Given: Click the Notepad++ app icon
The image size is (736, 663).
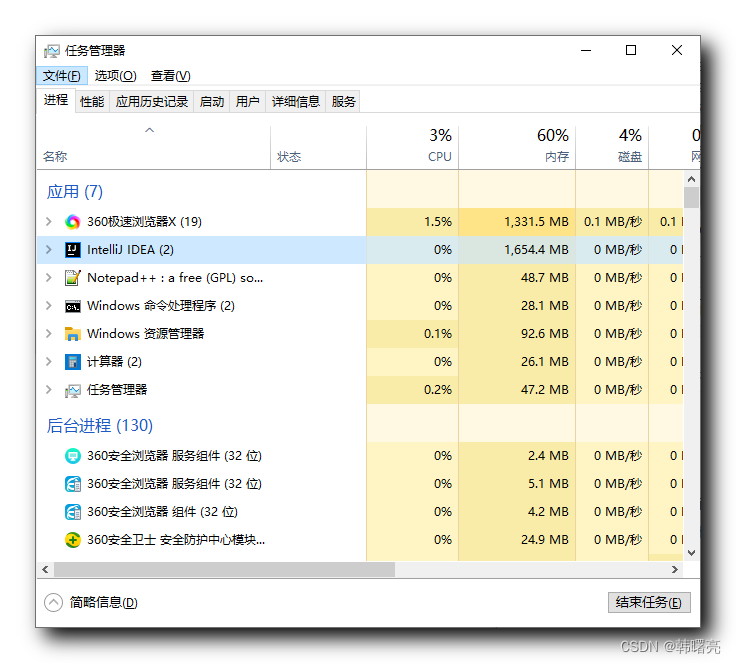Looking at the screenshot, I should point(72,278).
